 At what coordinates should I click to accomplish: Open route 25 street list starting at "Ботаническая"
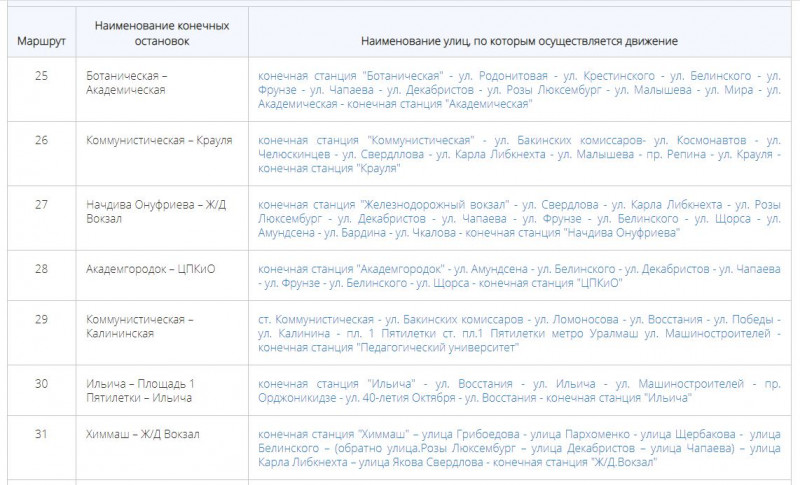518,90
